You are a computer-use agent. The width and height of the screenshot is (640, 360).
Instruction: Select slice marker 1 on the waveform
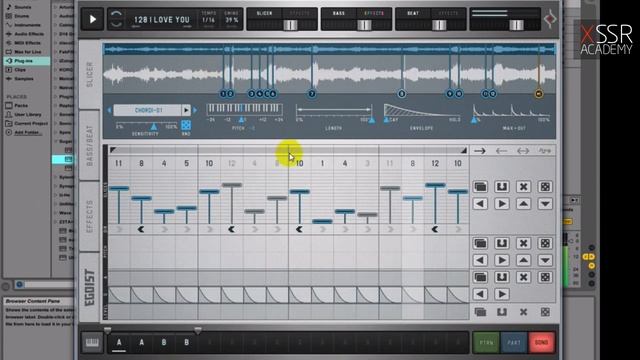coord(223,94)
